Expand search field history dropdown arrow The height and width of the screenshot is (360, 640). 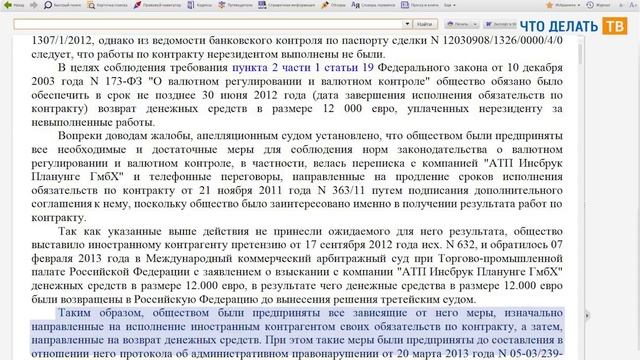click(407, 24)
